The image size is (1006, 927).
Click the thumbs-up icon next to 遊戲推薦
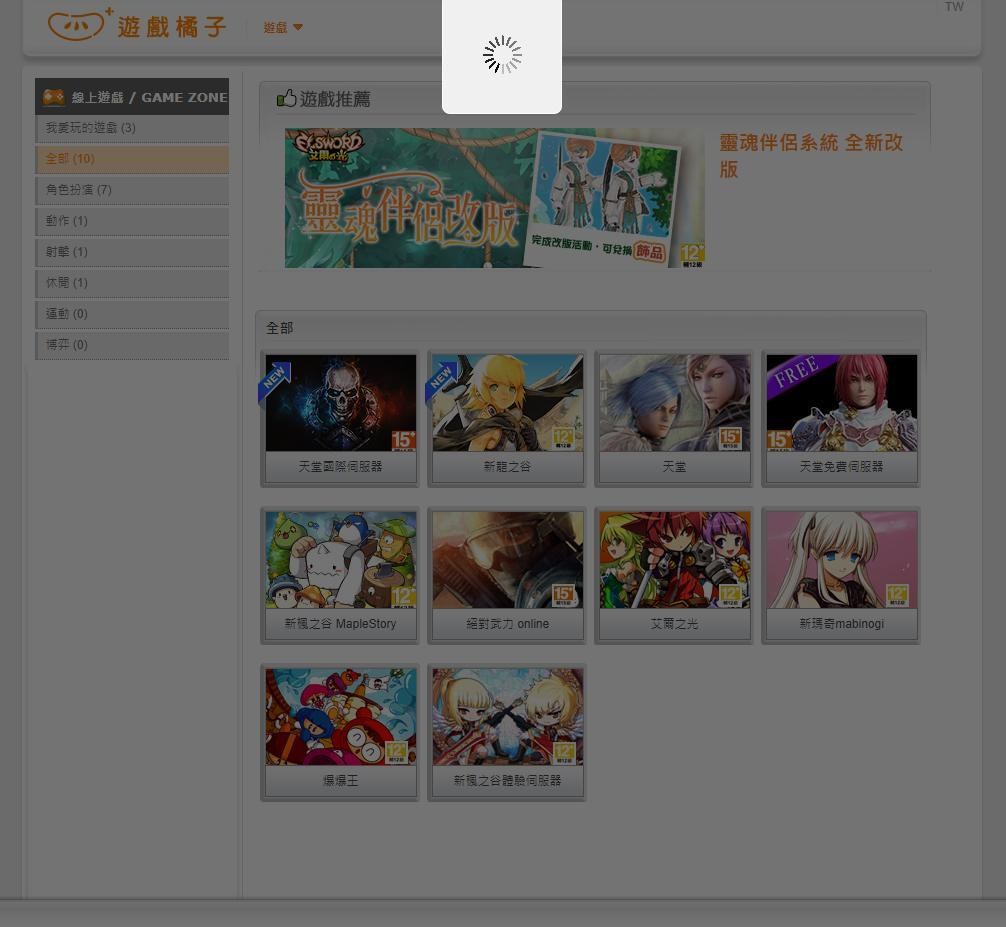coord(287,98)
